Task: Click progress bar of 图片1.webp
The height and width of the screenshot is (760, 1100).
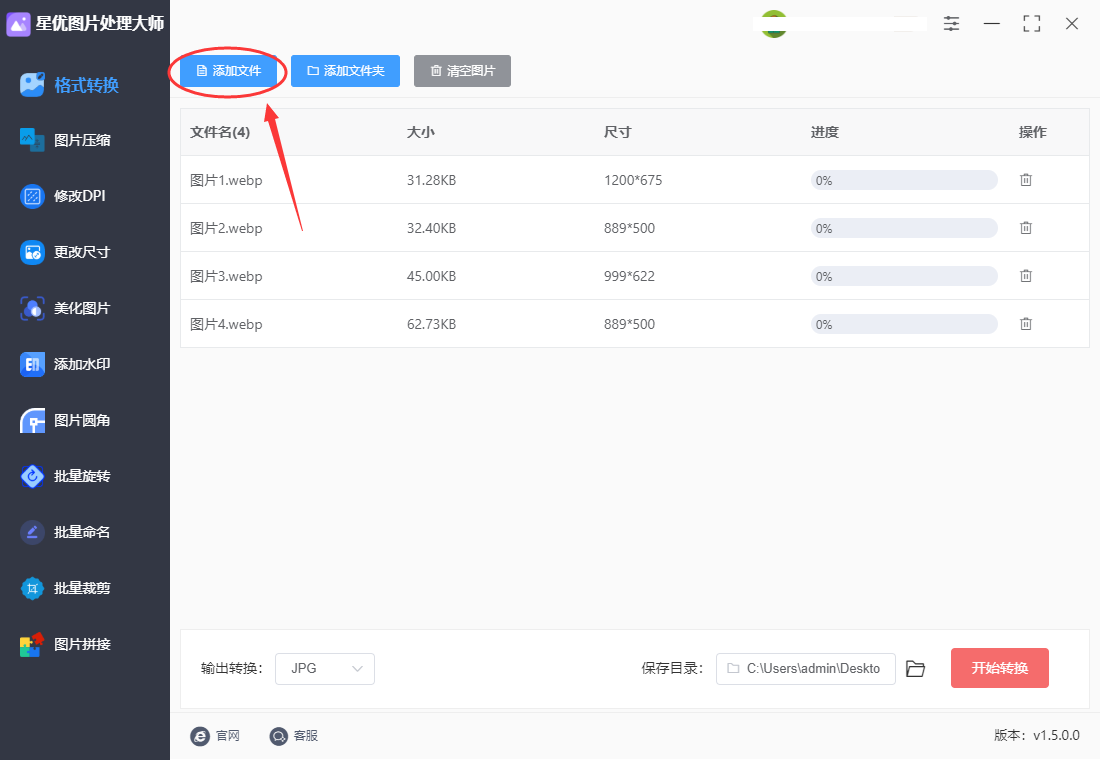Action: pos(904,180)
